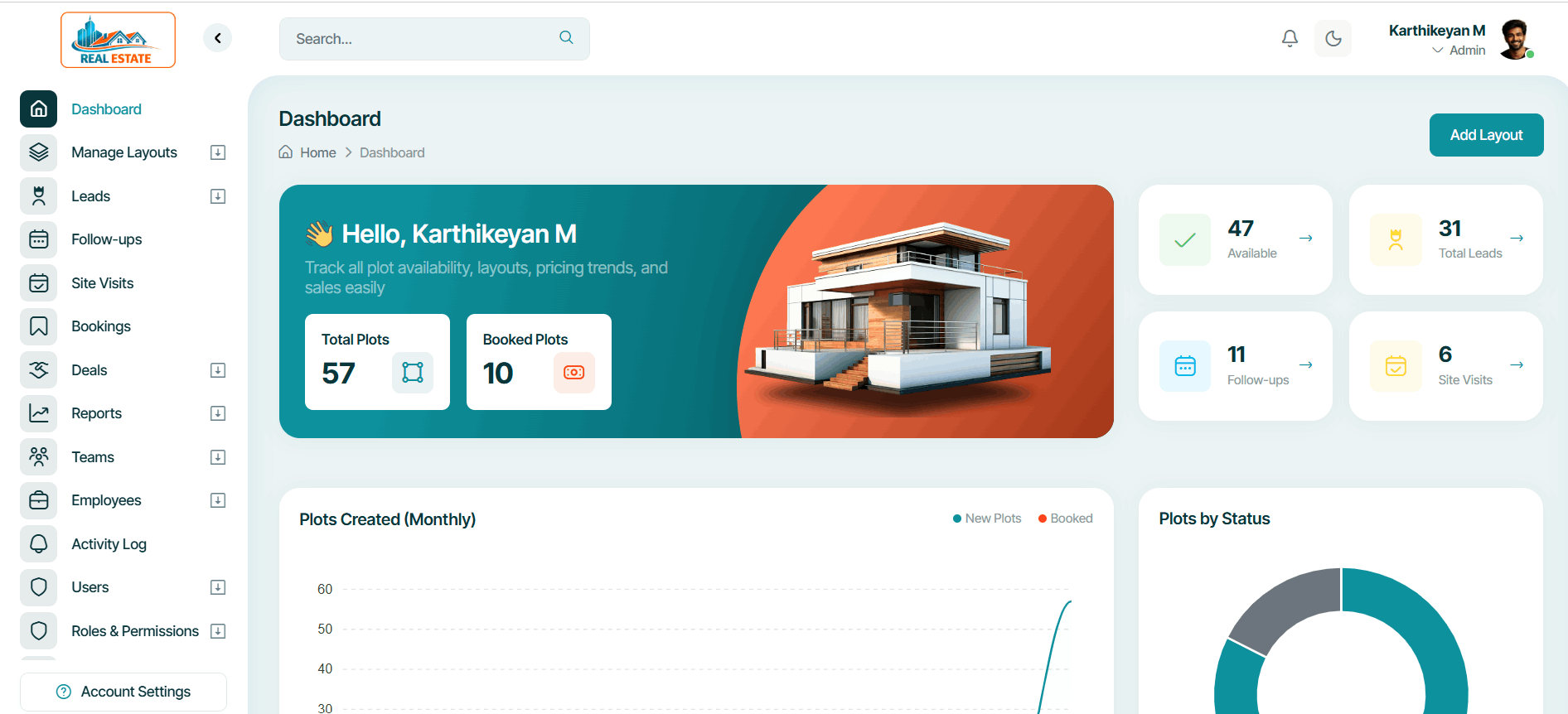Screen dimensions: 1568x714
Task: Click the Add Layout button
Action: [x=1486, y=135]
